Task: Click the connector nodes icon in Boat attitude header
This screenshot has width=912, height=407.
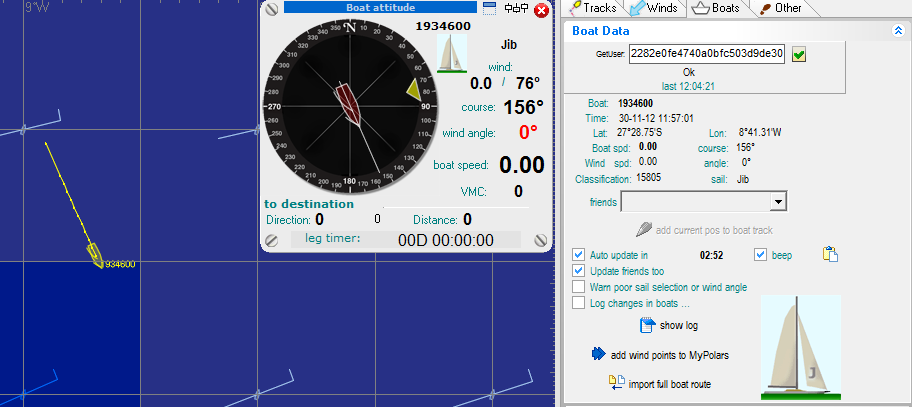Action: coord(516,9)
